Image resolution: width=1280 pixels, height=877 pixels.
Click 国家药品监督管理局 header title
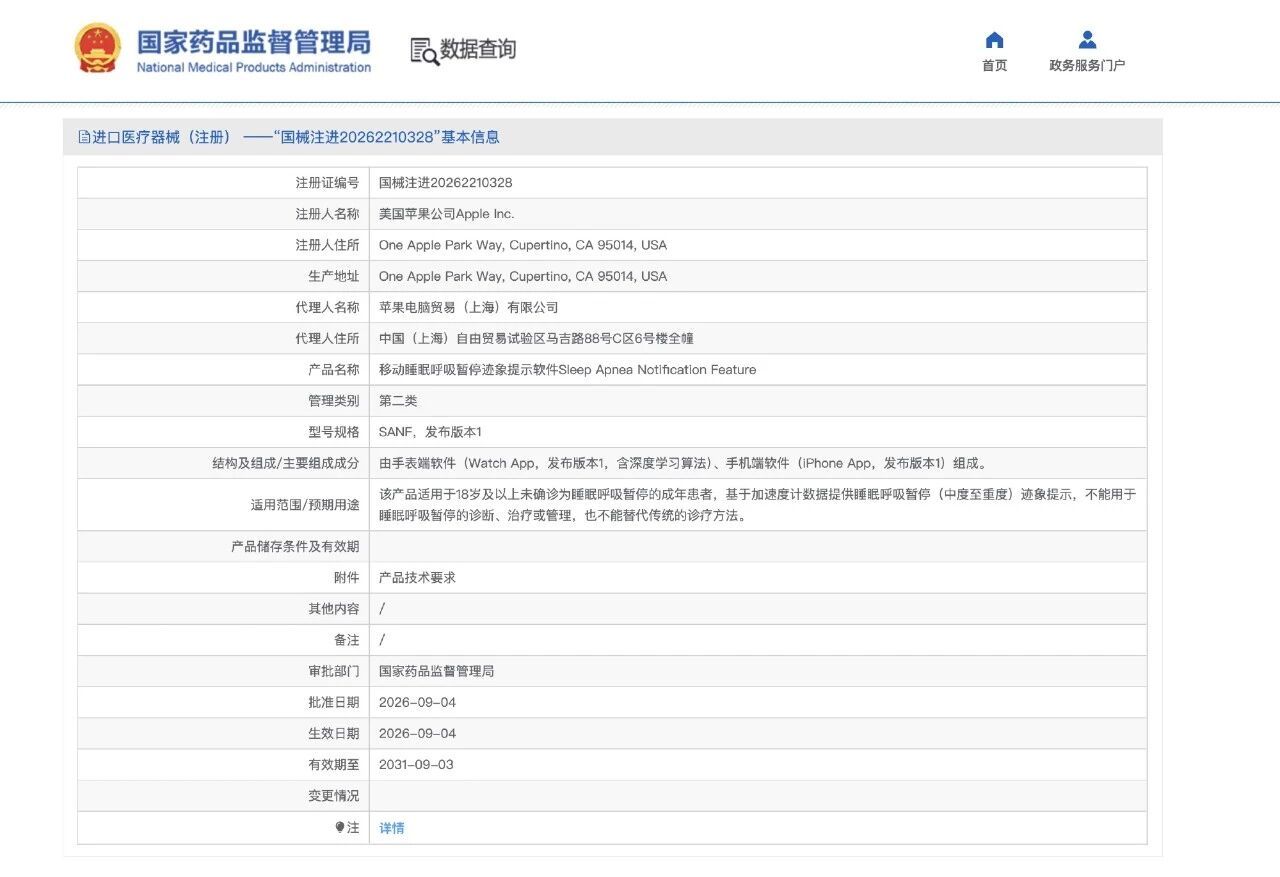[254, 42]
